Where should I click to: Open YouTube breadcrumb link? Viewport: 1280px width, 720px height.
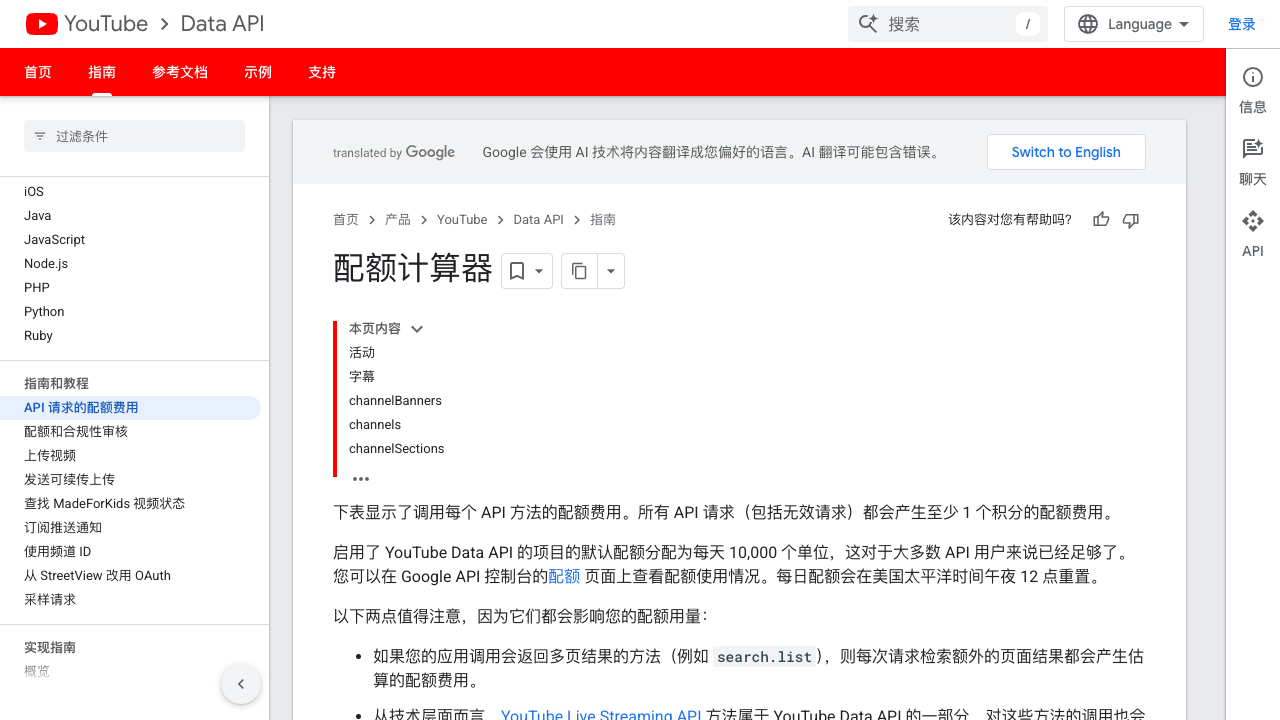click(x=462, y=220)
